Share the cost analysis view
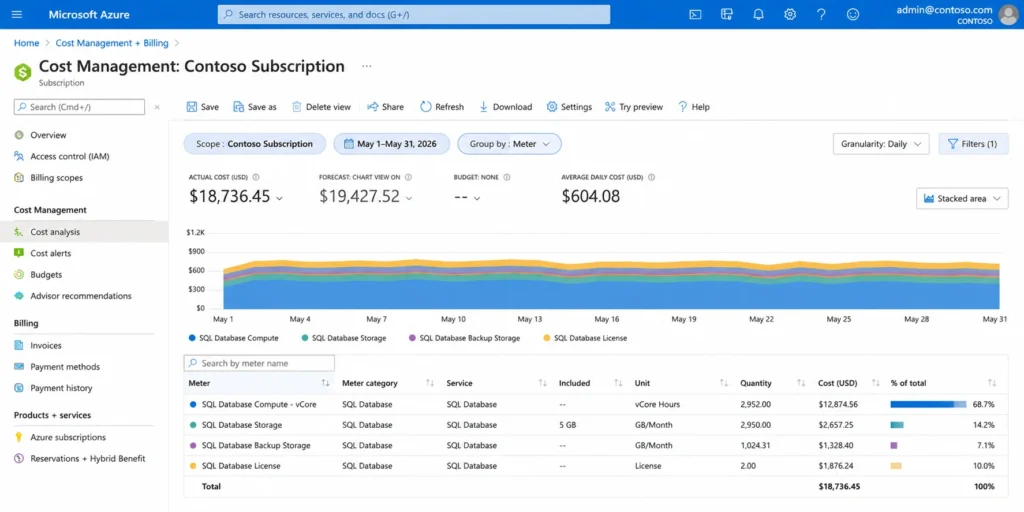 [385, 107]
